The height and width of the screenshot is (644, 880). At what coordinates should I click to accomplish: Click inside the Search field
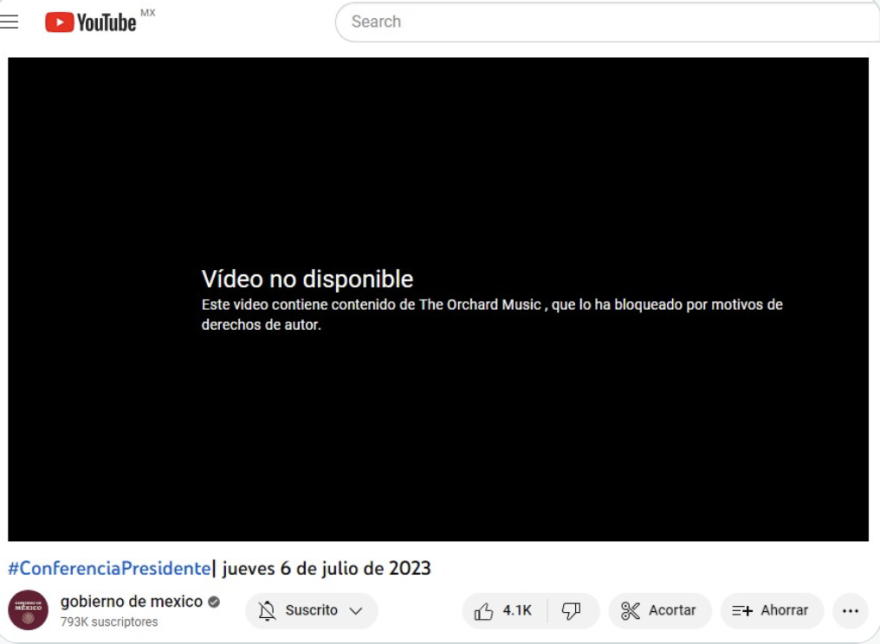tap(600, 21)
